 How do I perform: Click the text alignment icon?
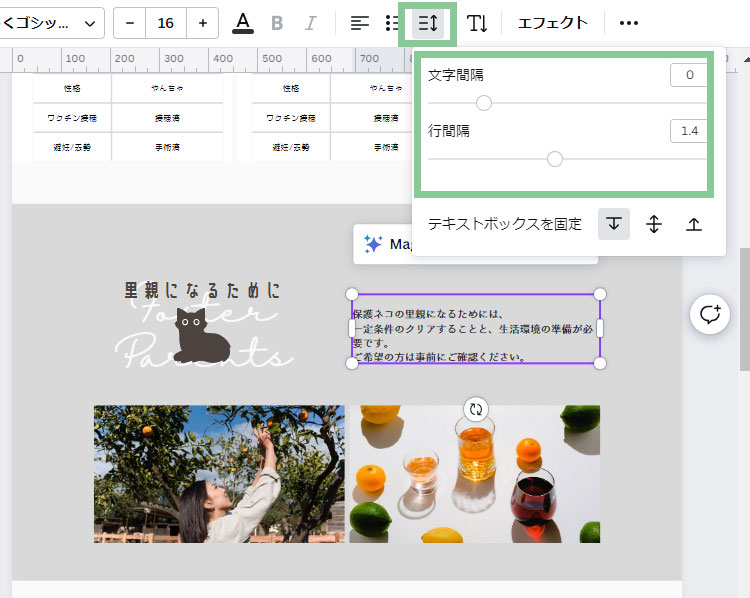tap(360, 23)
